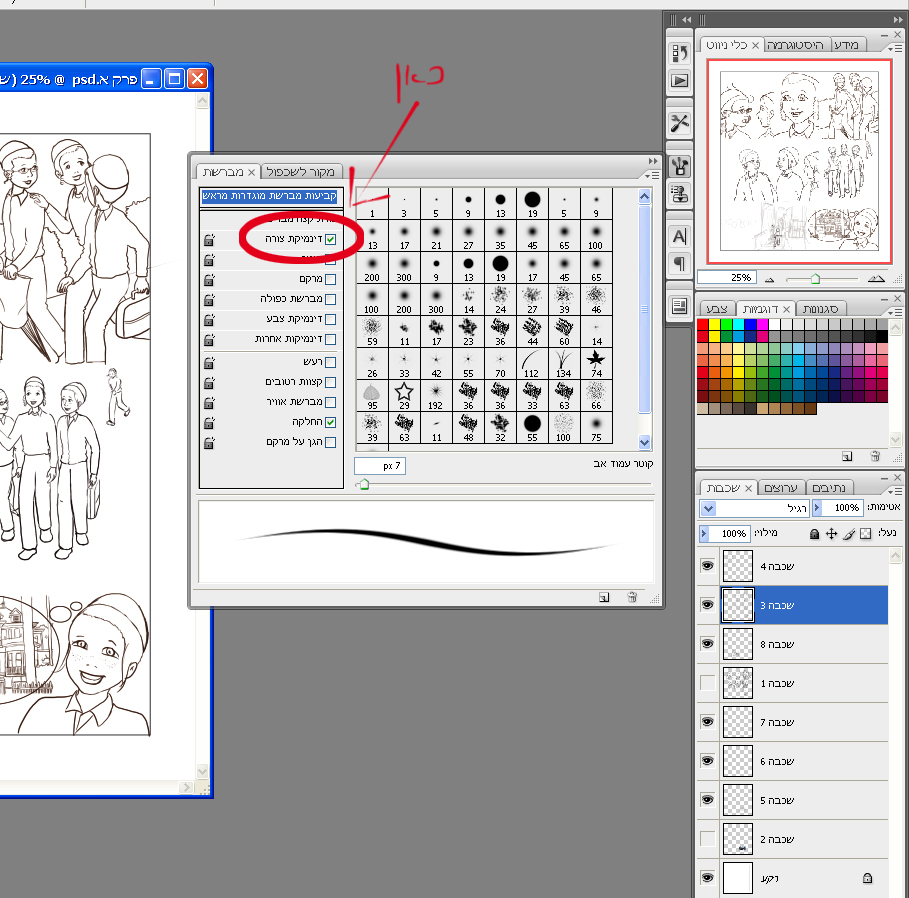Click the trash icon in Brushes panel
This screenshot has height=898, width=909.
click(632, 597)
